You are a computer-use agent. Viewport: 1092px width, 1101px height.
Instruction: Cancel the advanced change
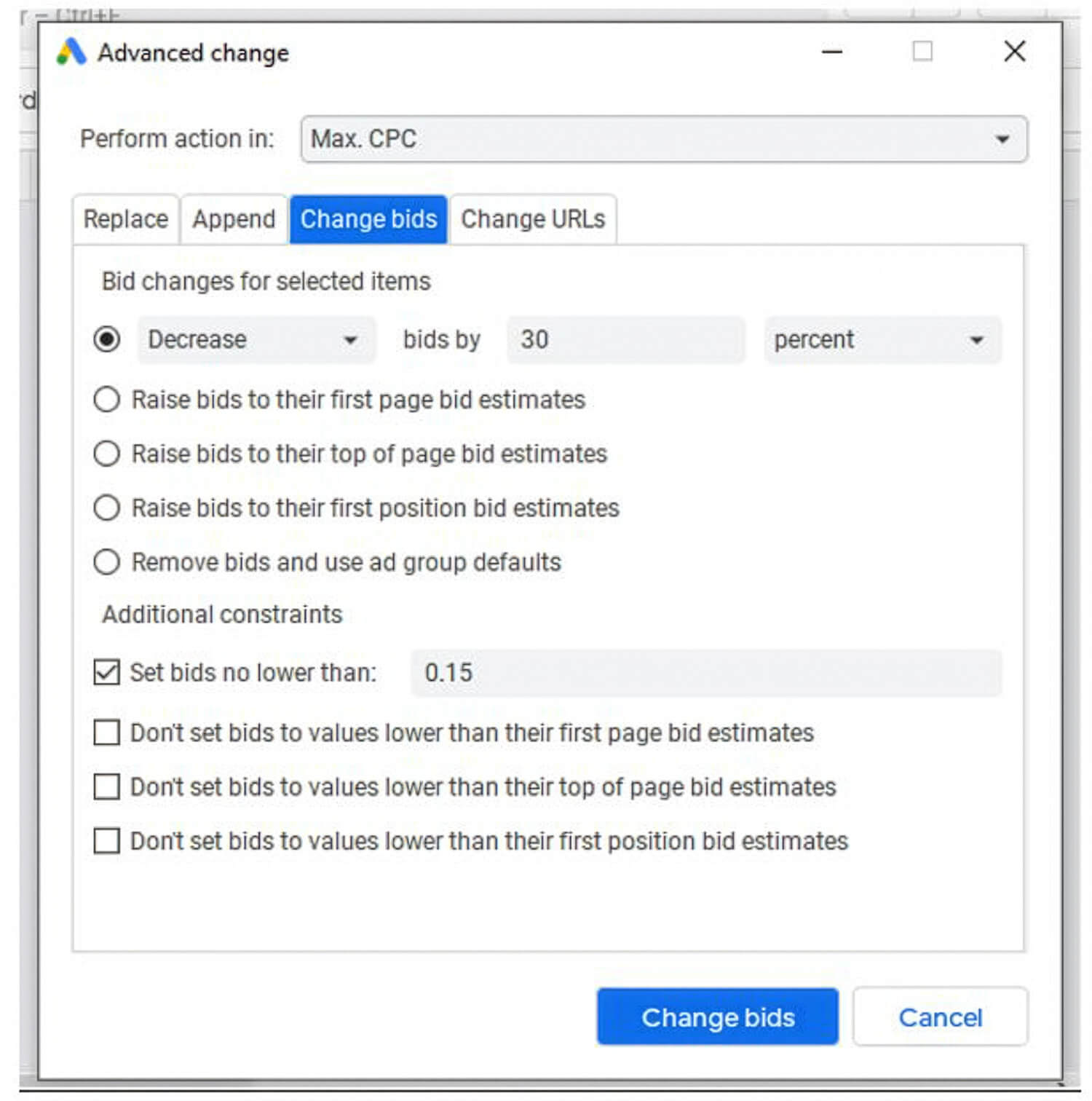(940, 1017)
